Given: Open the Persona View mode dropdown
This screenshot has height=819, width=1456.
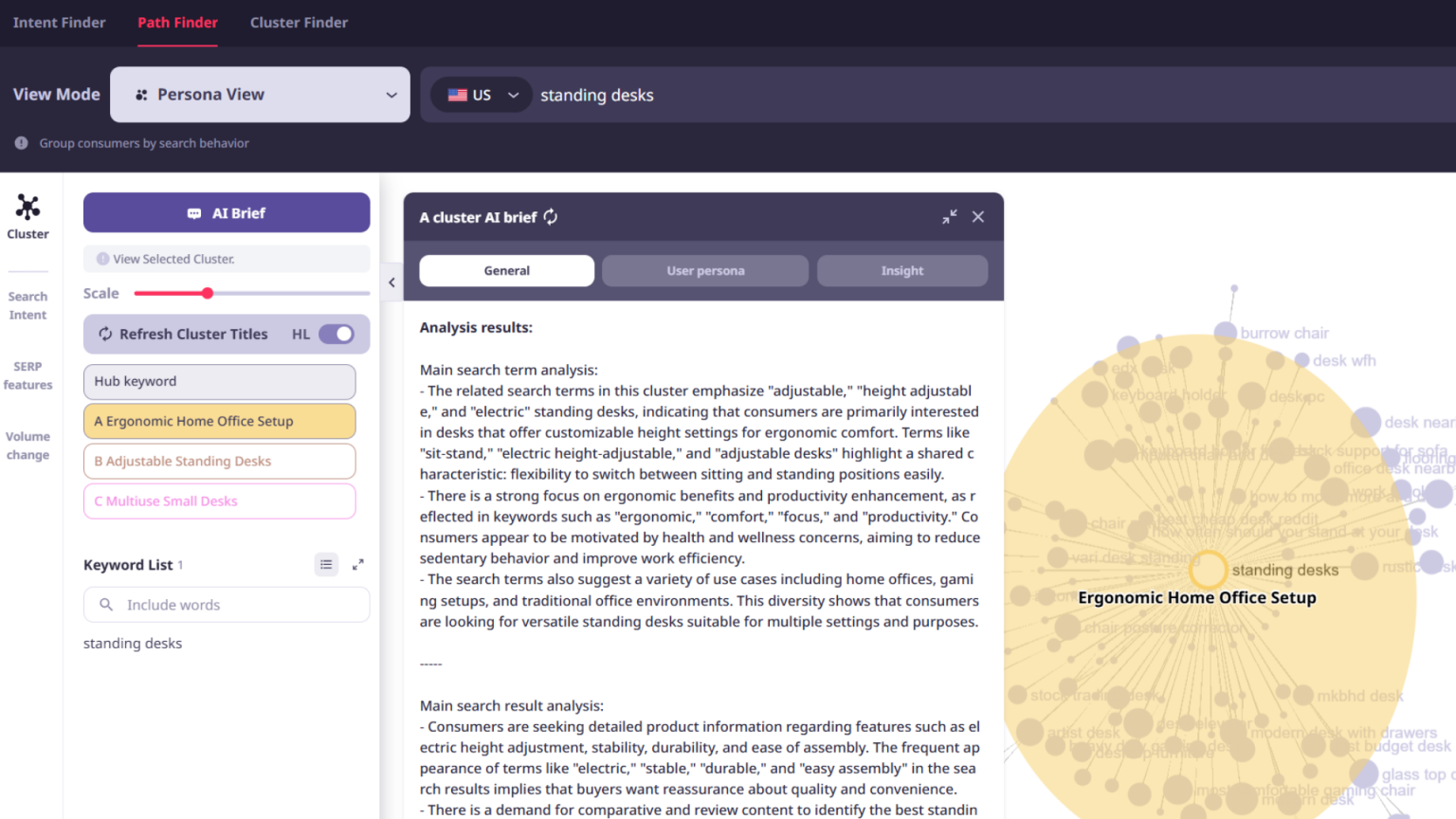Looking at the screenshot, I should point(259,94).
